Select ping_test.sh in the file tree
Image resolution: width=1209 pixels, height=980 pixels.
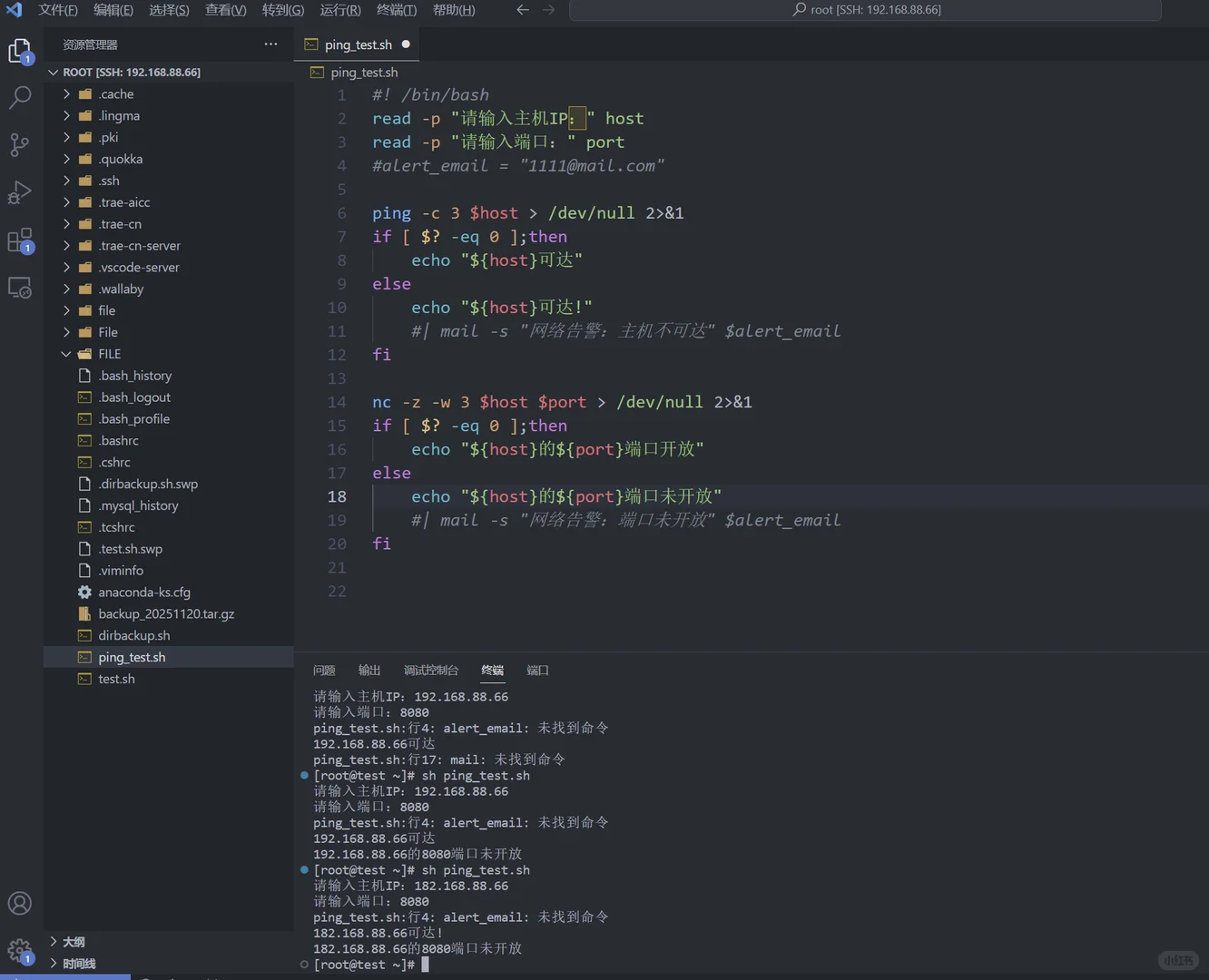tap(169, 657)
